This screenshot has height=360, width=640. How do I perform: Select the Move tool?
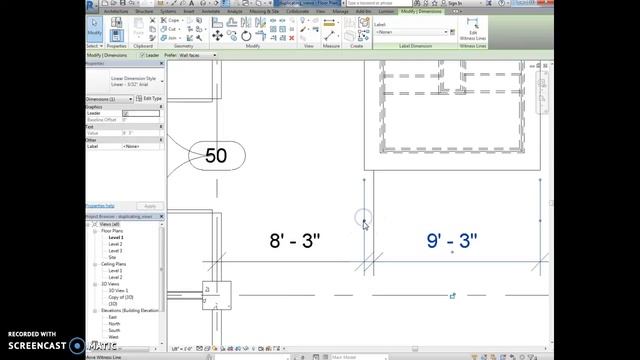tap(217, 36)
